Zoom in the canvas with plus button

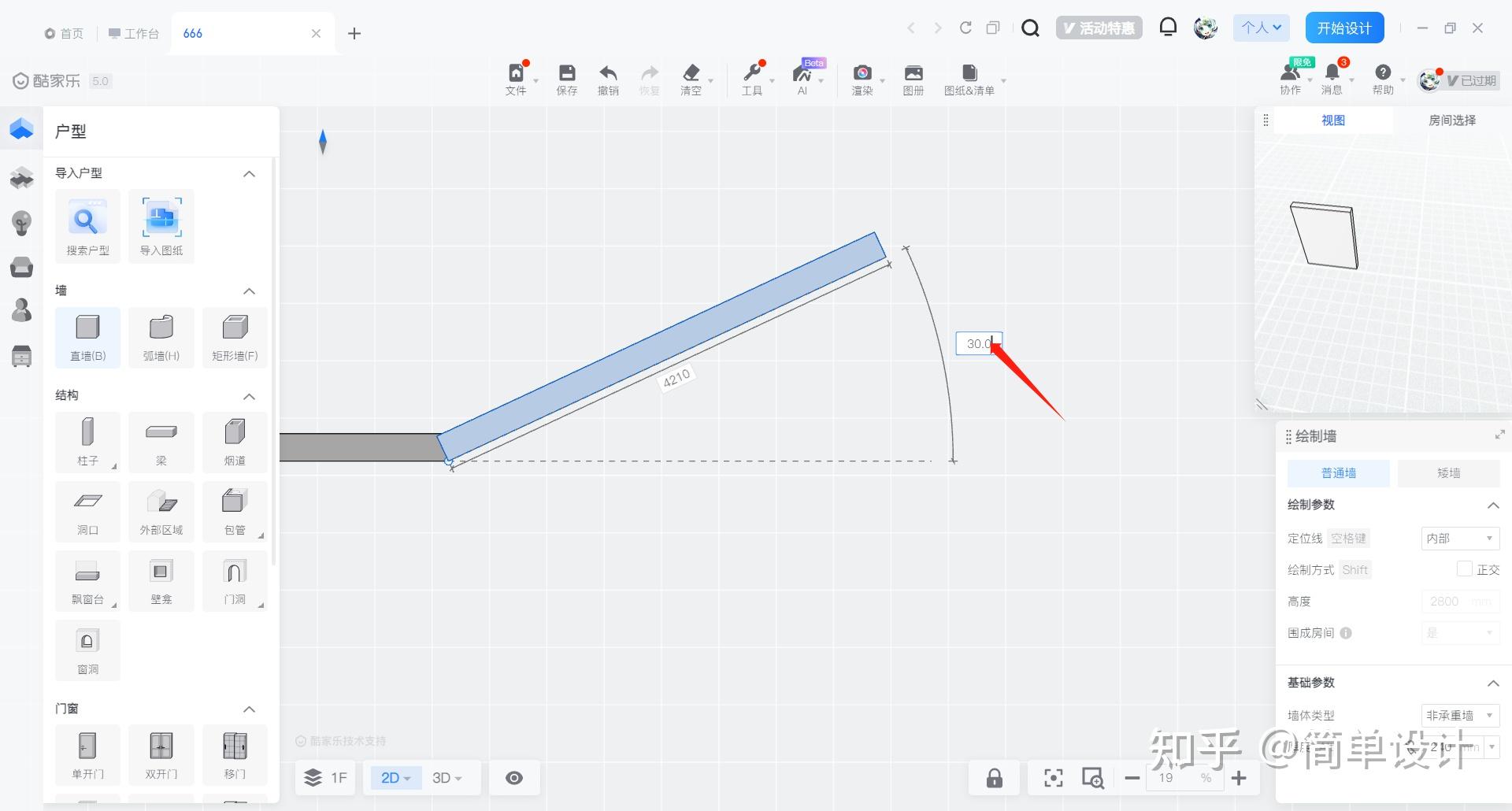(1239, 778)
